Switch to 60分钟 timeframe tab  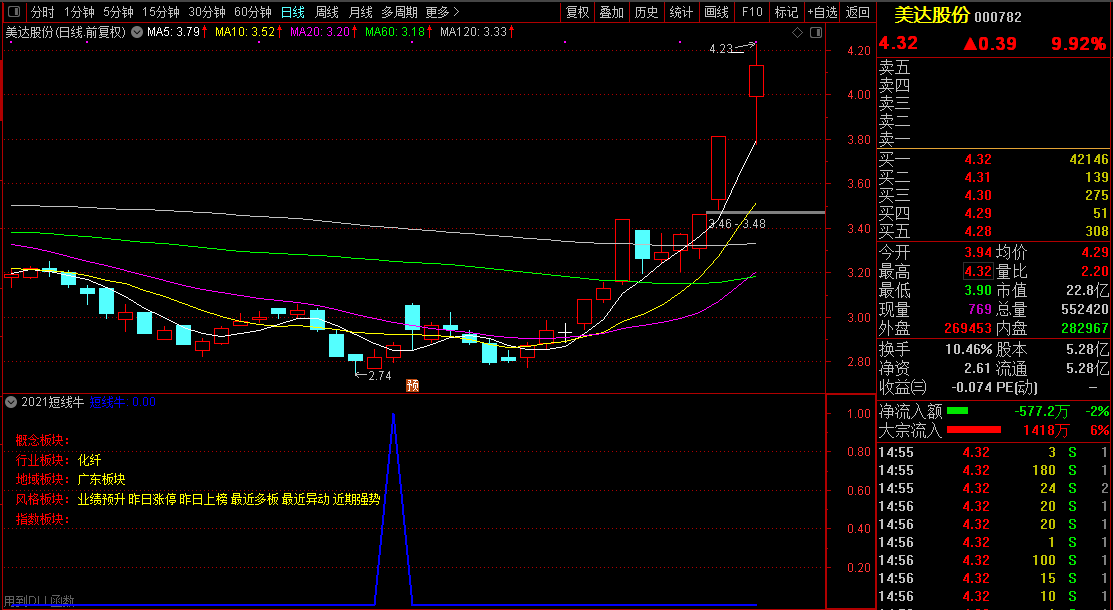[x=252, y=12]
